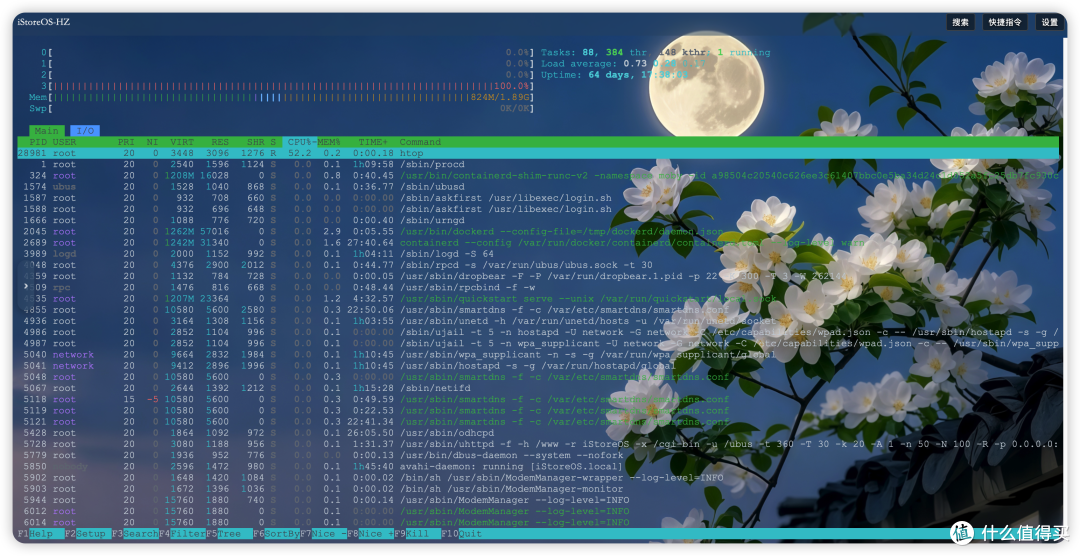
Task: Click the Swp usage meter bar
Action: coord(281,108)
